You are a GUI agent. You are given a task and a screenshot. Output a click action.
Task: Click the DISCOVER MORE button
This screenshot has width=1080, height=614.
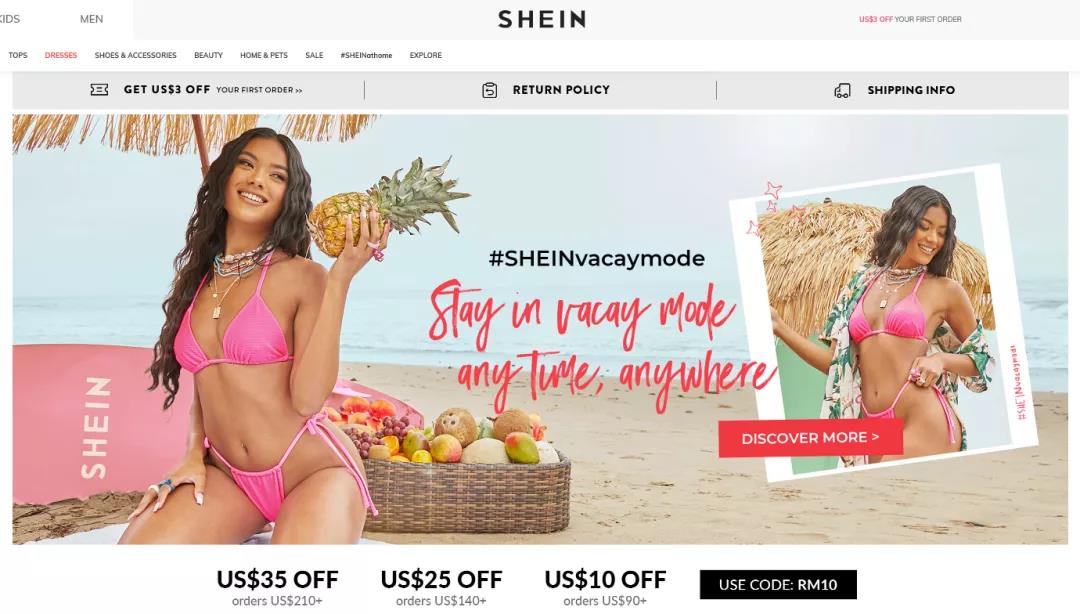[x=810, y=438]
